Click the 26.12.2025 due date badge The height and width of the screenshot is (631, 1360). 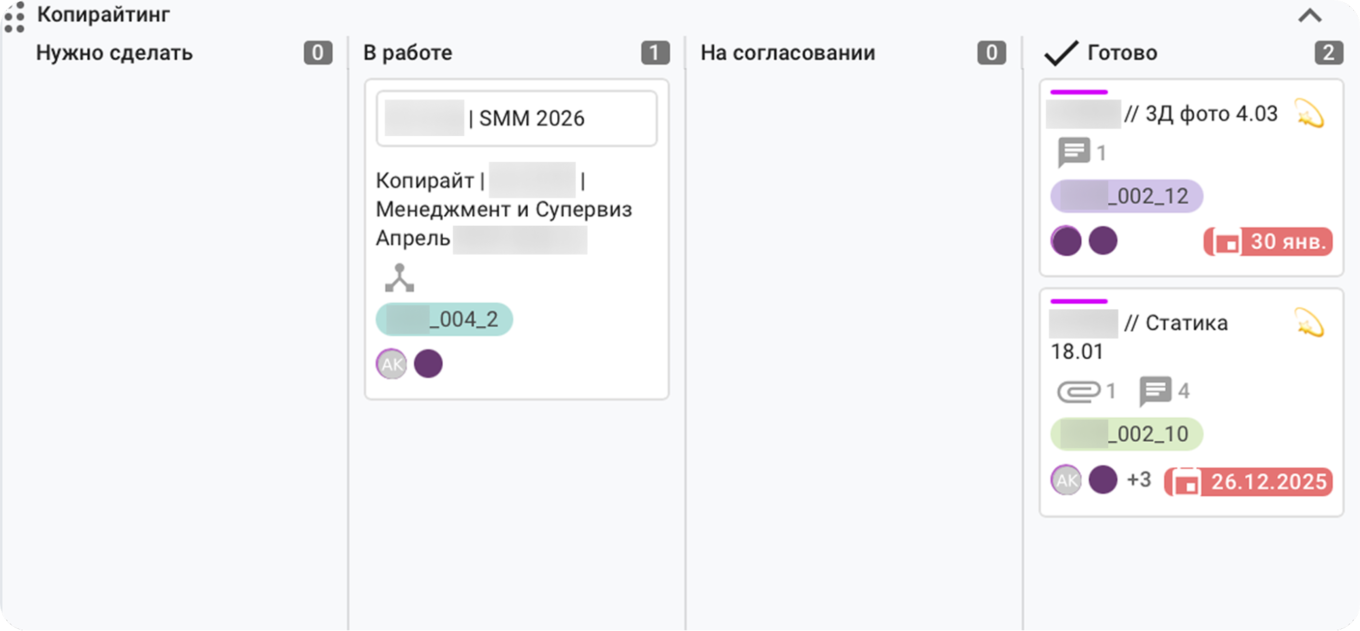[x=1249, y=481]
